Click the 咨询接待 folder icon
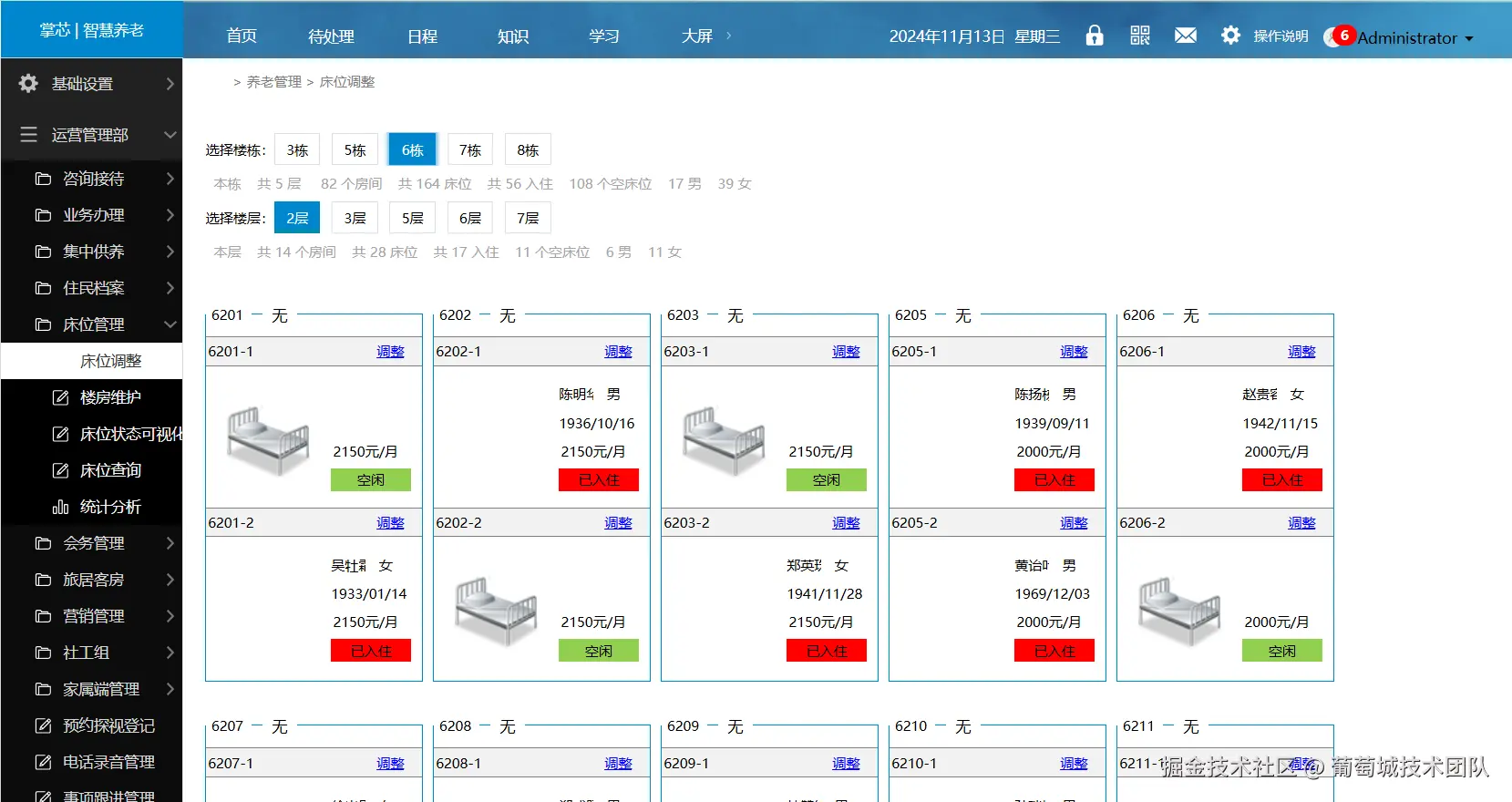This screenshot has width=1512, height=802. click(43, 179)
